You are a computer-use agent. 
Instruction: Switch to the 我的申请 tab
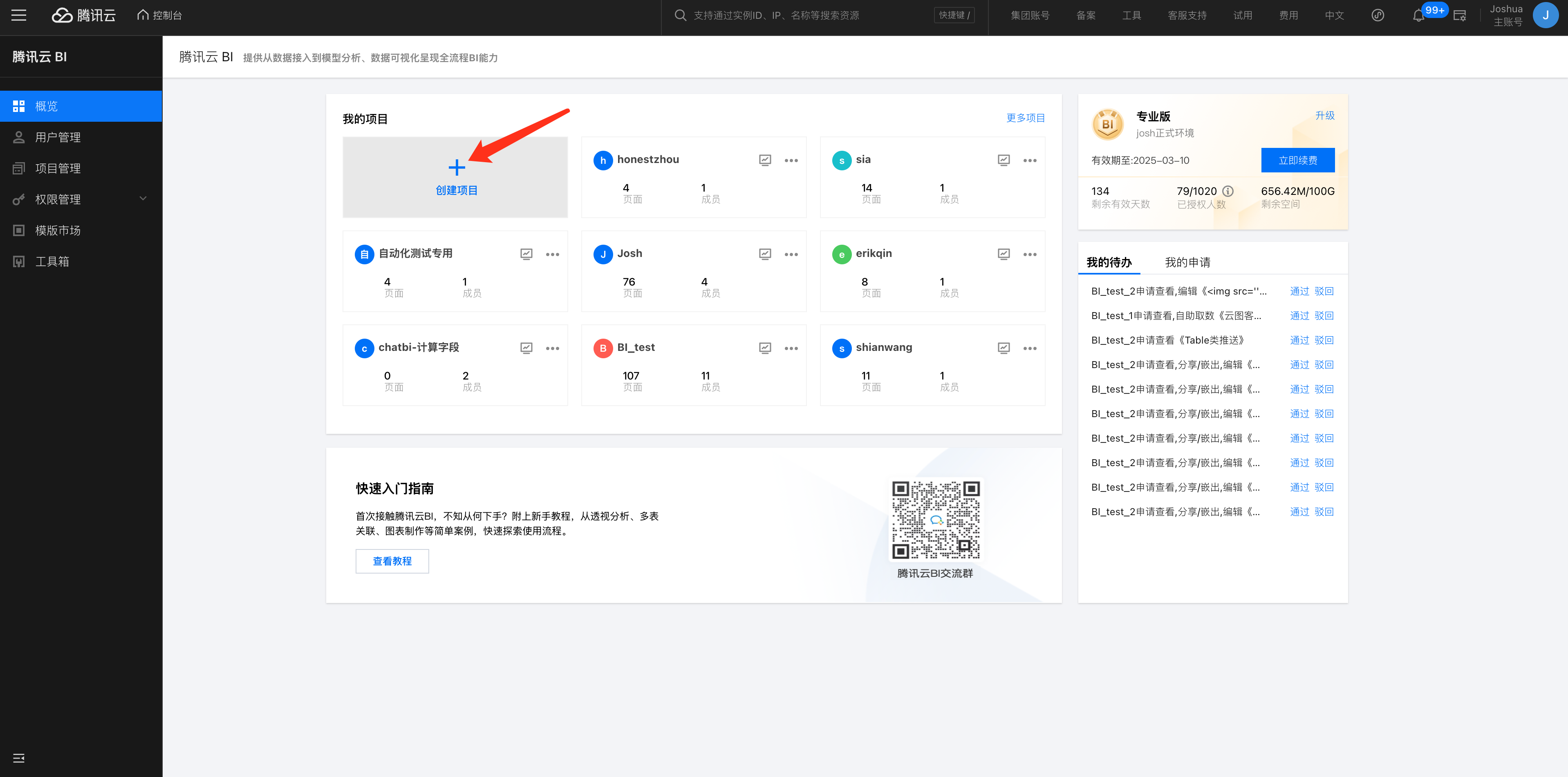tap(1187, 262)
